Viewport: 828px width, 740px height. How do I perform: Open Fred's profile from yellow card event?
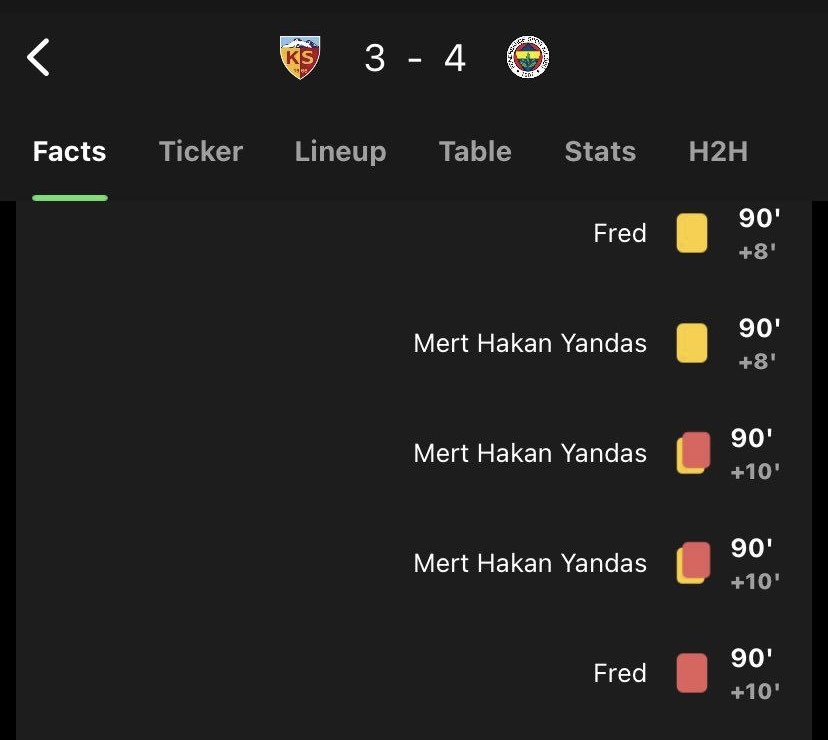620,233
